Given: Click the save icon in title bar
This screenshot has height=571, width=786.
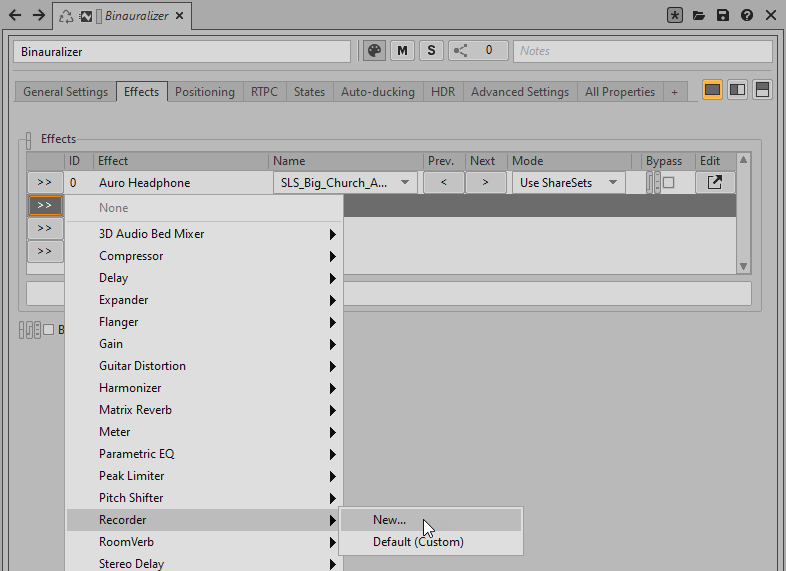Looking at the screenshot, I should click(723, 16).
